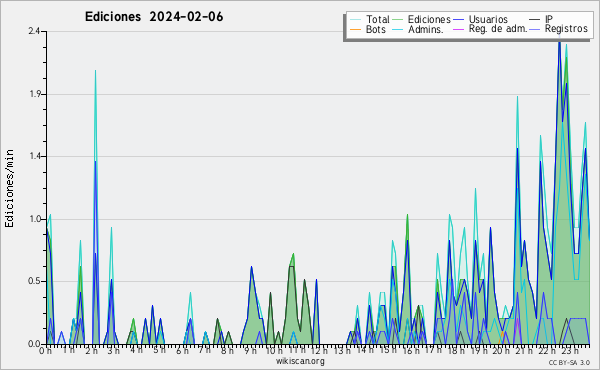The width and height of the screenshot is (600, 370).
Task: Select the 'Usuarios' legend entry
Action: pos(488,19)
